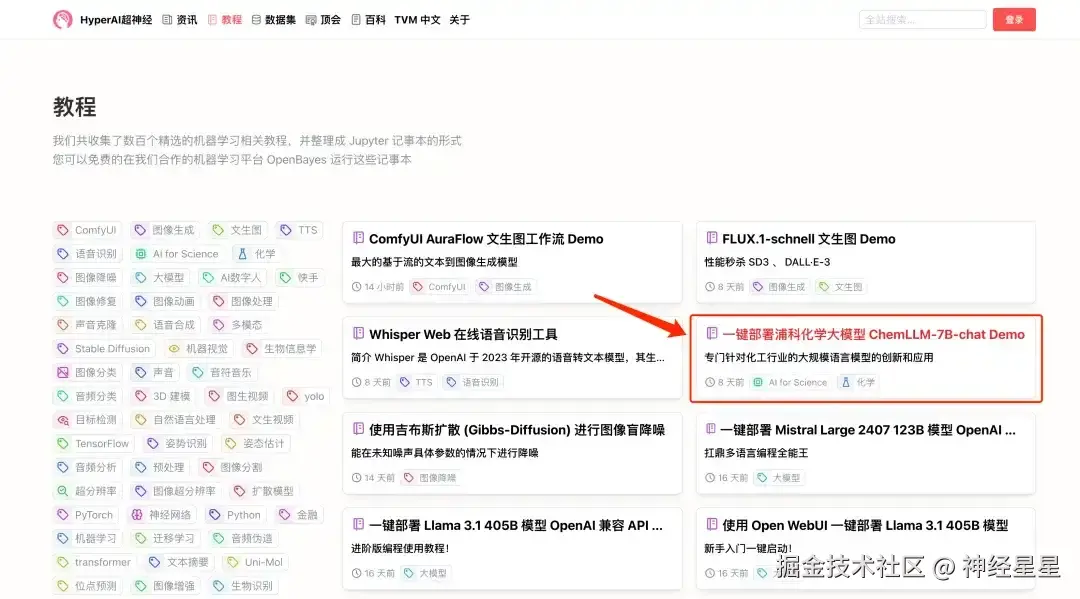Click the 目标检测 tag icon
Screen dimensions: 1080x599
click(x=63, y=420)
